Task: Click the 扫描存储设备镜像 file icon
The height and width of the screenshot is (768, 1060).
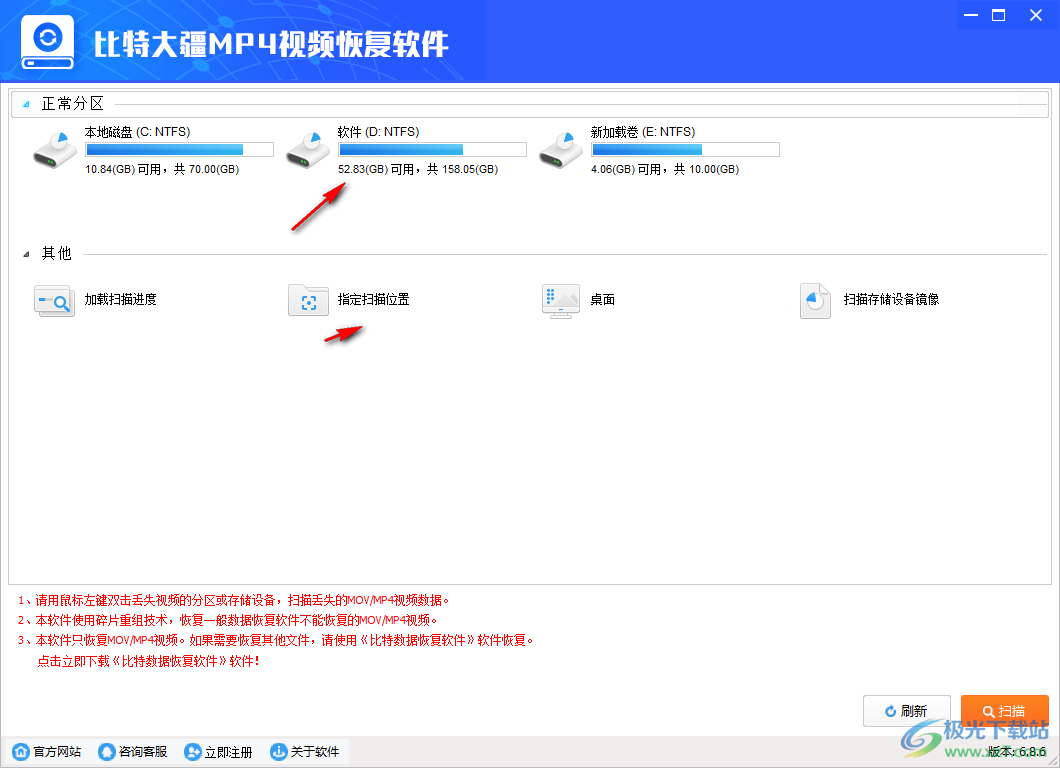Action: pos(815,301)
